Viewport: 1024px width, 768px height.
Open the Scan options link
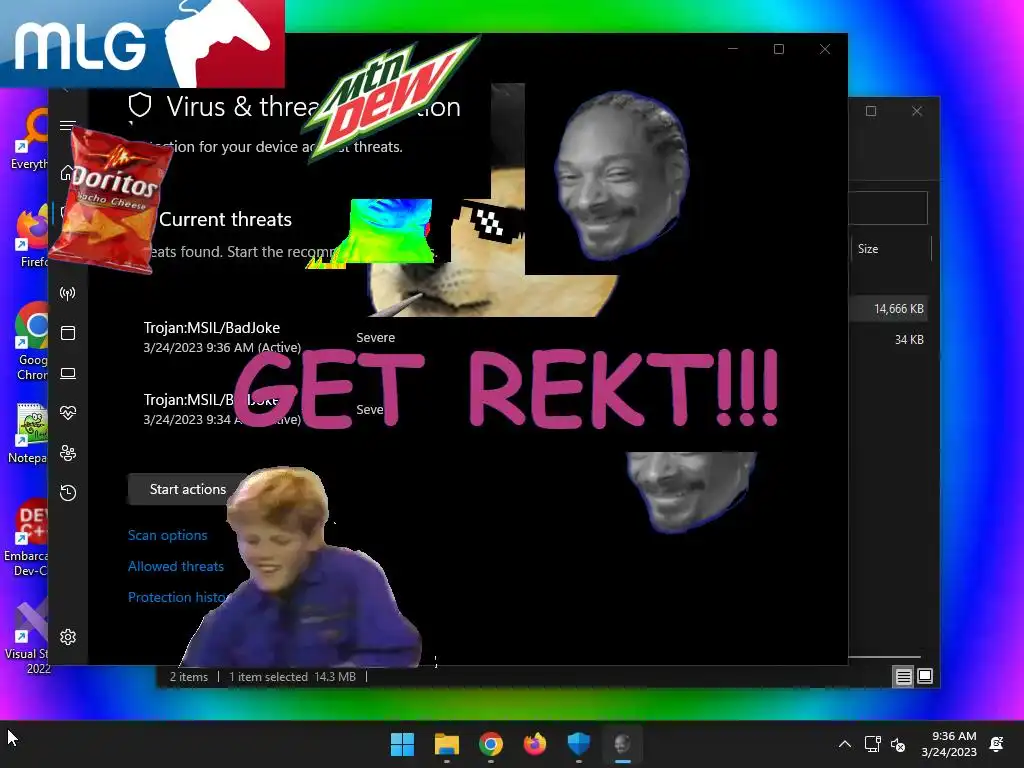[168, 535]
